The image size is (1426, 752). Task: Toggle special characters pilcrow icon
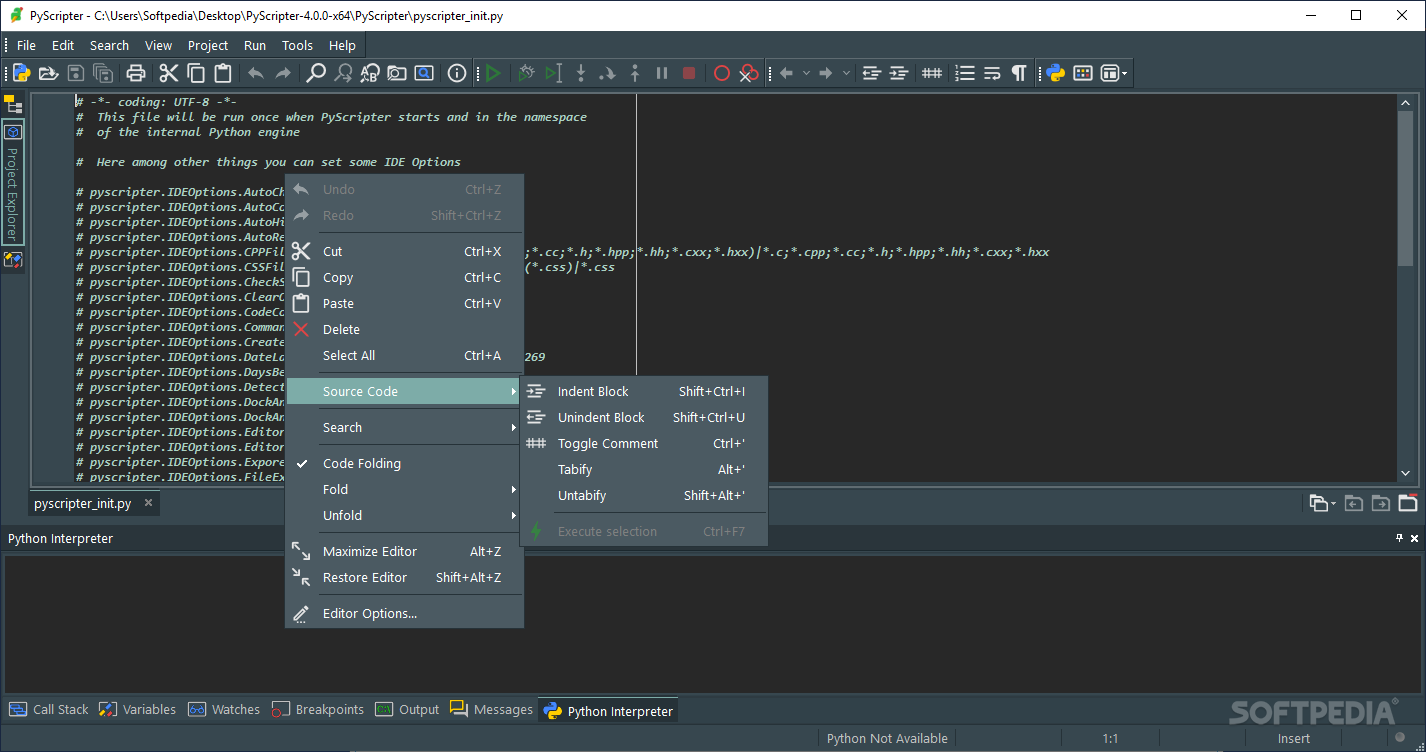(1018, 73)
